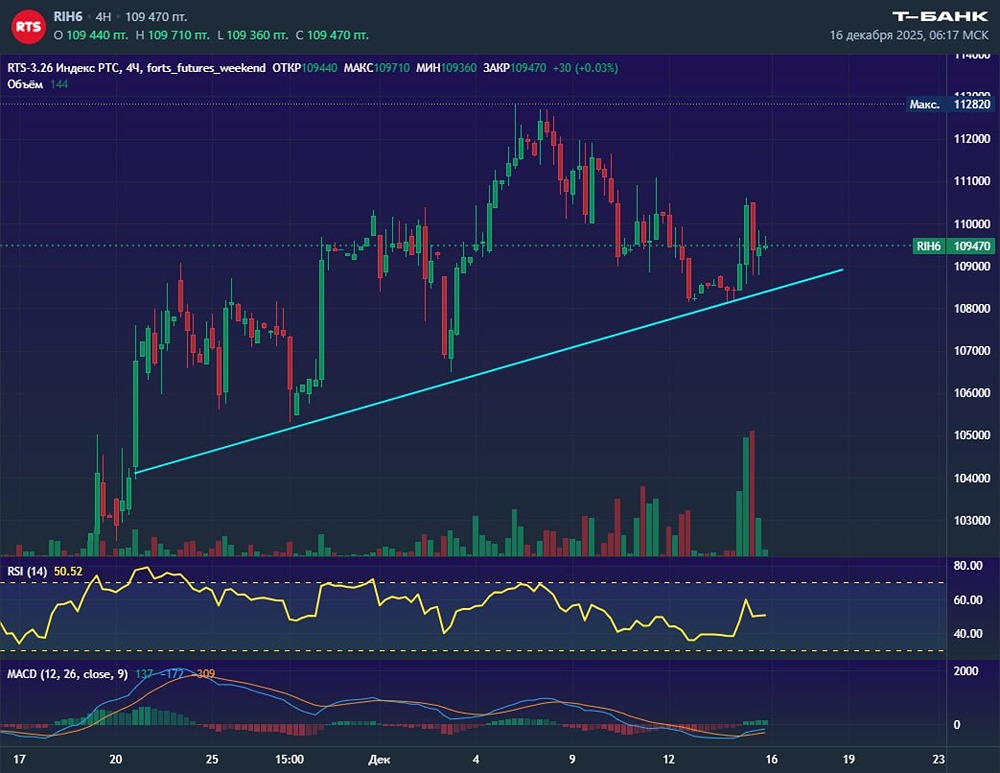Open RSI (14) indicator settings label

(x=27, y=571)
